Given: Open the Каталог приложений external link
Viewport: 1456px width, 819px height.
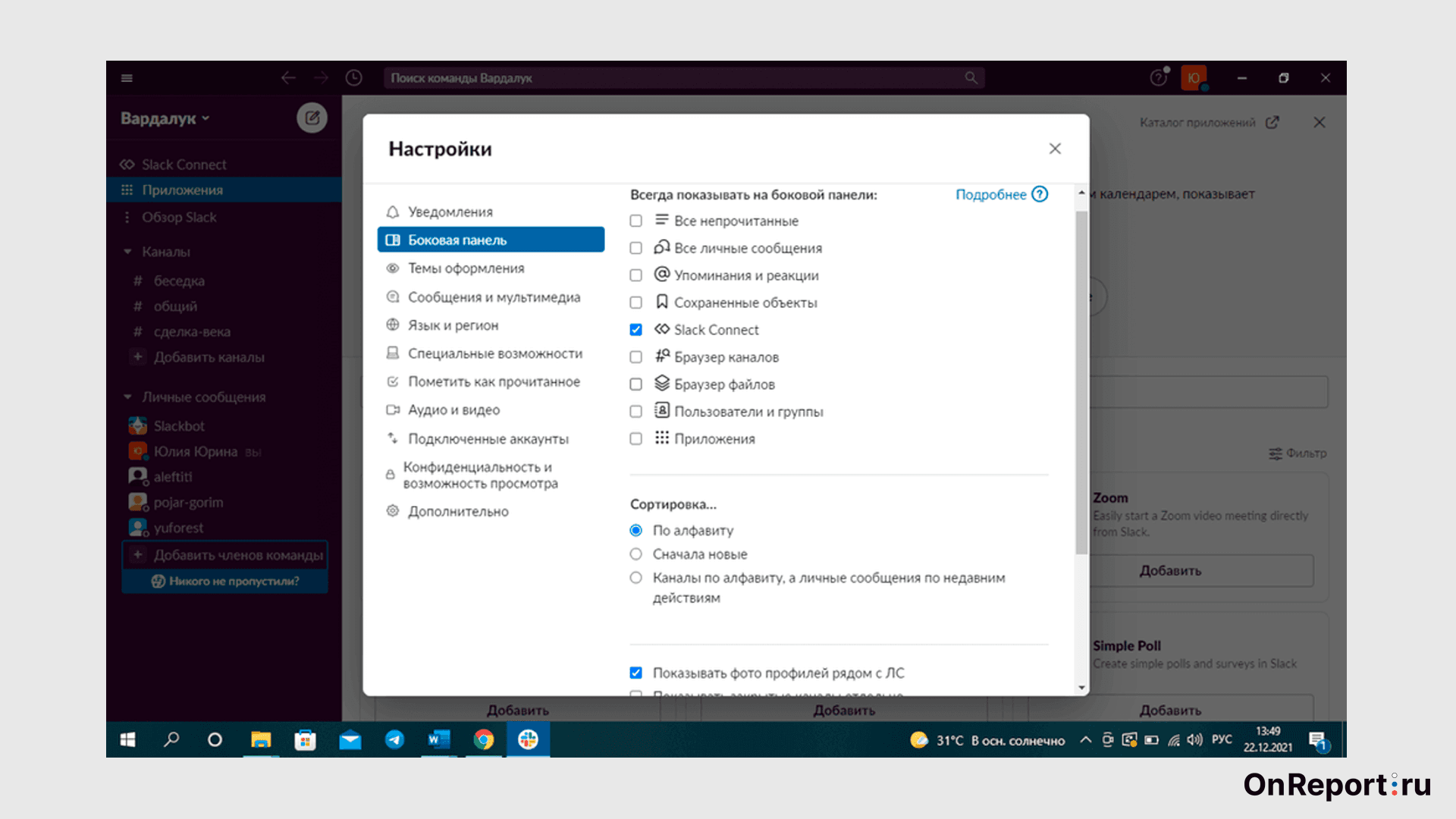Looking at the screenshot, I should 1210,122.
